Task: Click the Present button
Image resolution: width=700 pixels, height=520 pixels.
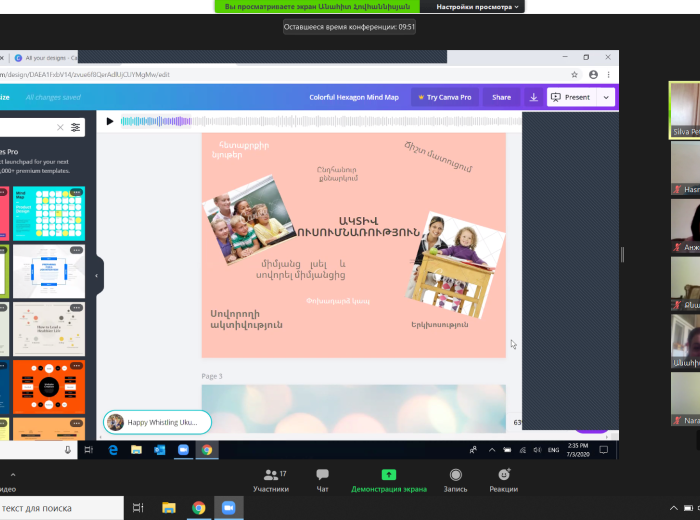Action: (x=571, y=97)
